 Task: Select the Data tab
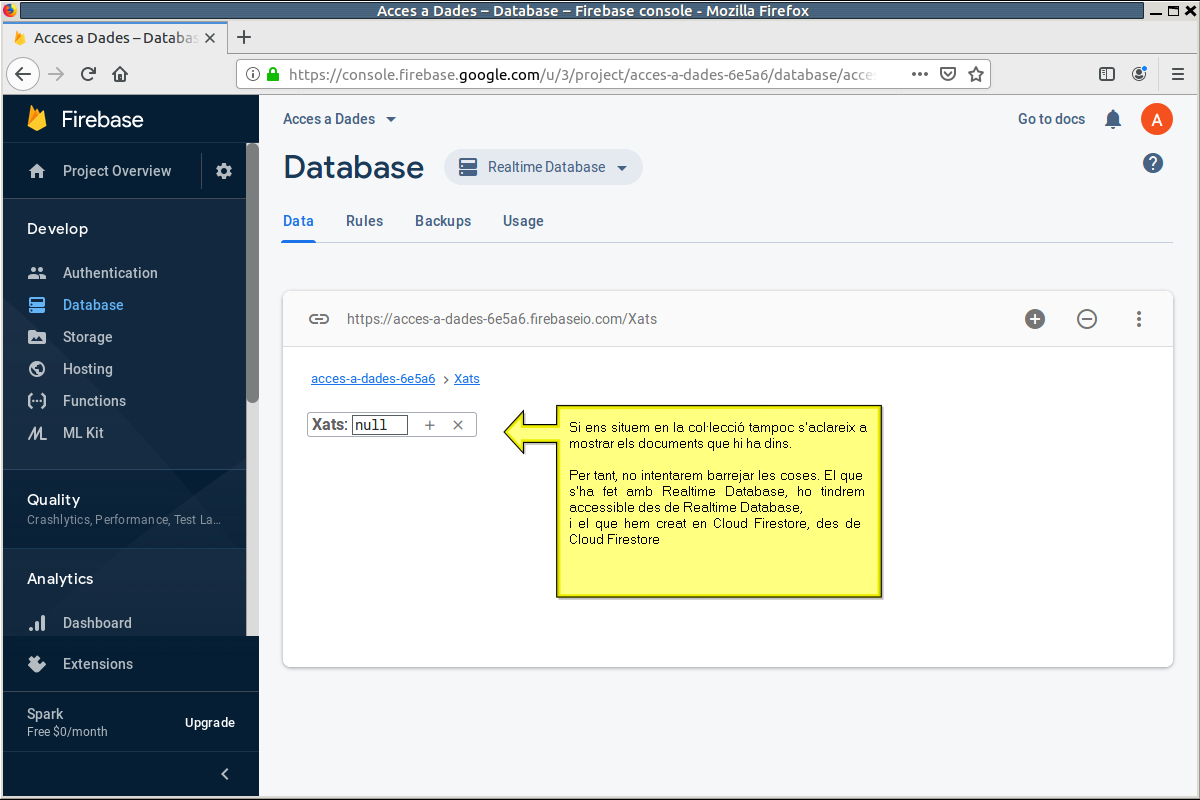click(x=298, y=221)
